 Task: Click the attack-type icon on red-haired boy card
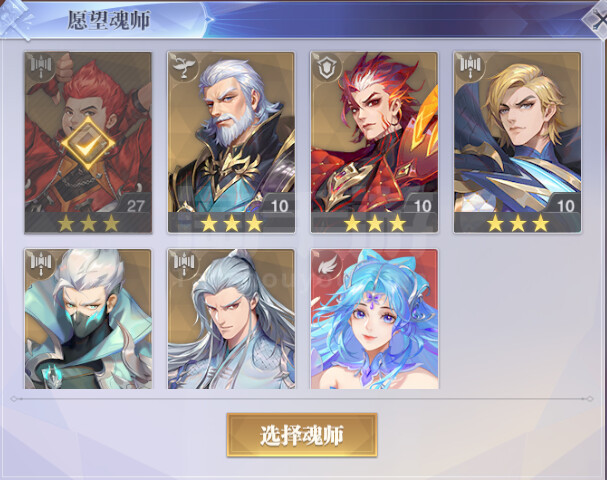[41, 67]
